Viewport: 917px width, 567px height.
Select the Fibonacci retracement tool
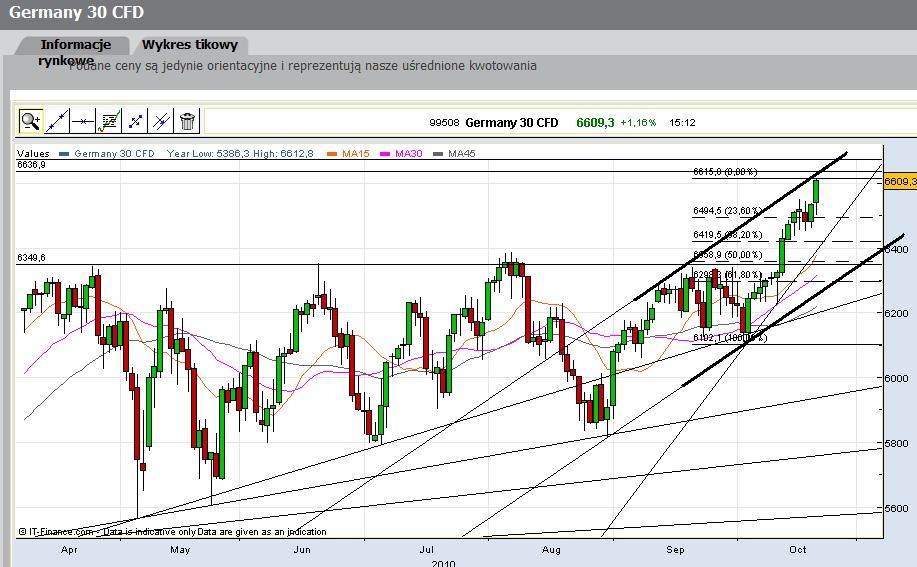[109, 121]
